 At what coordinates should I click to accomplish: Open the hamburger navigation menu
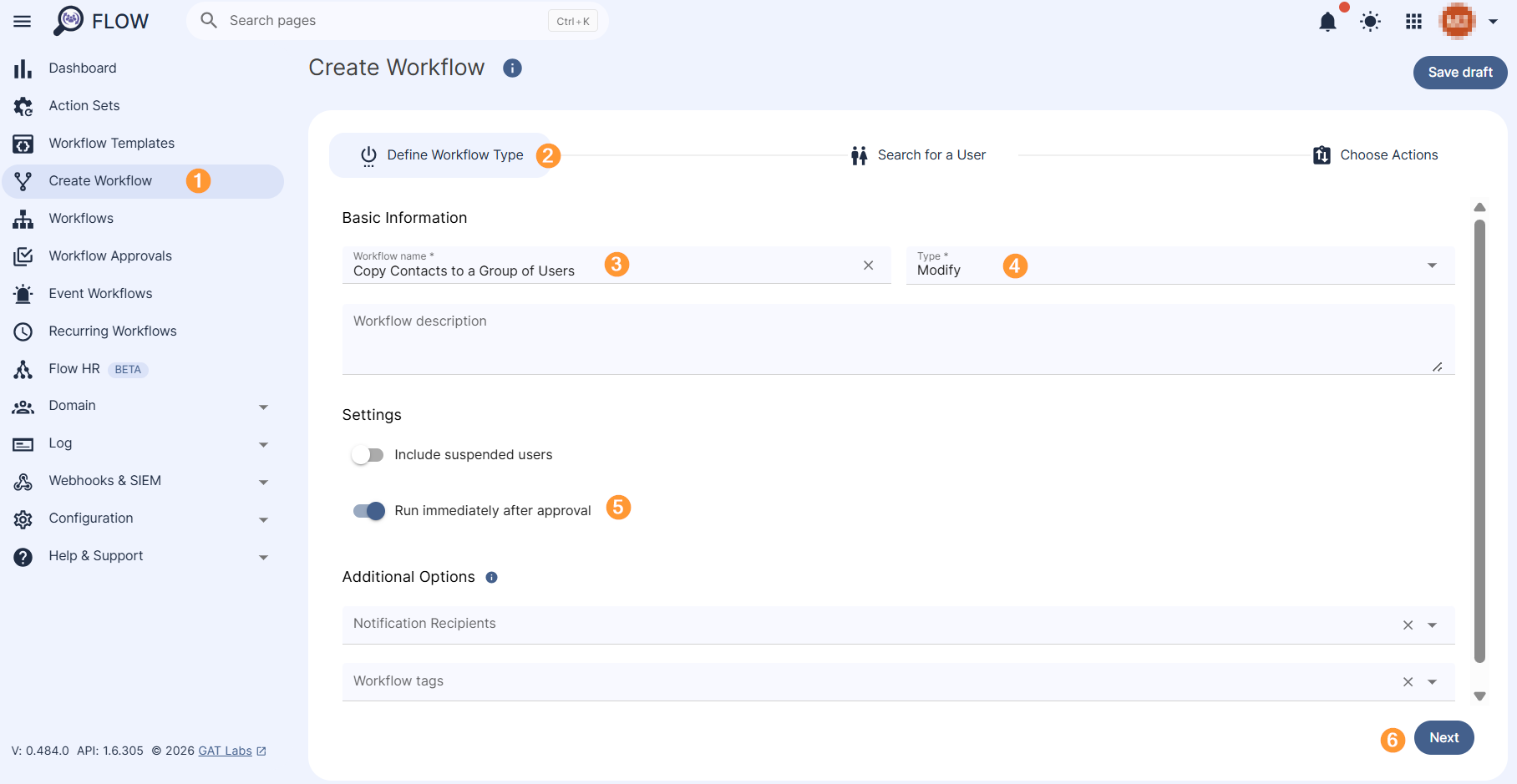(x=23, y=21)
